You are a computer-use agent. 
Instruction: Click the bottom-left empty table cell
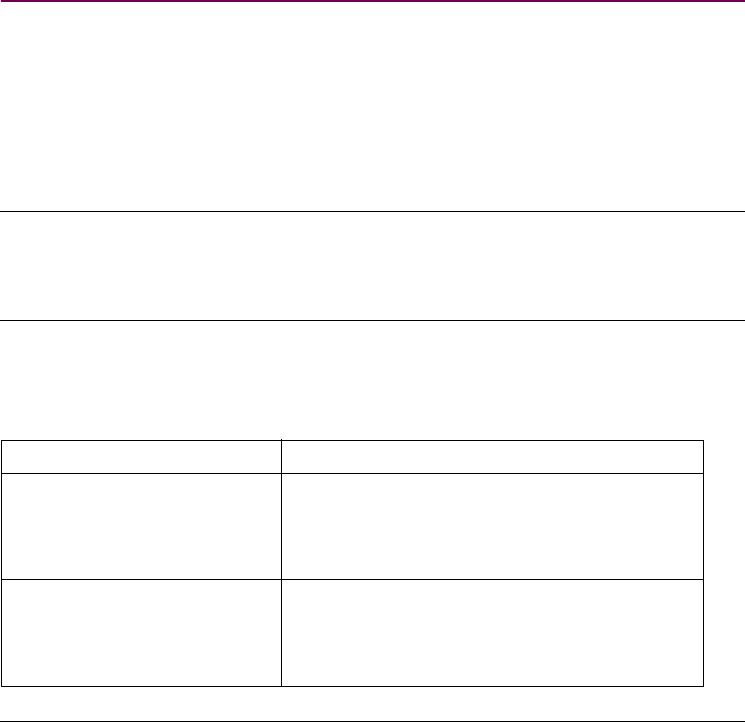141,633
